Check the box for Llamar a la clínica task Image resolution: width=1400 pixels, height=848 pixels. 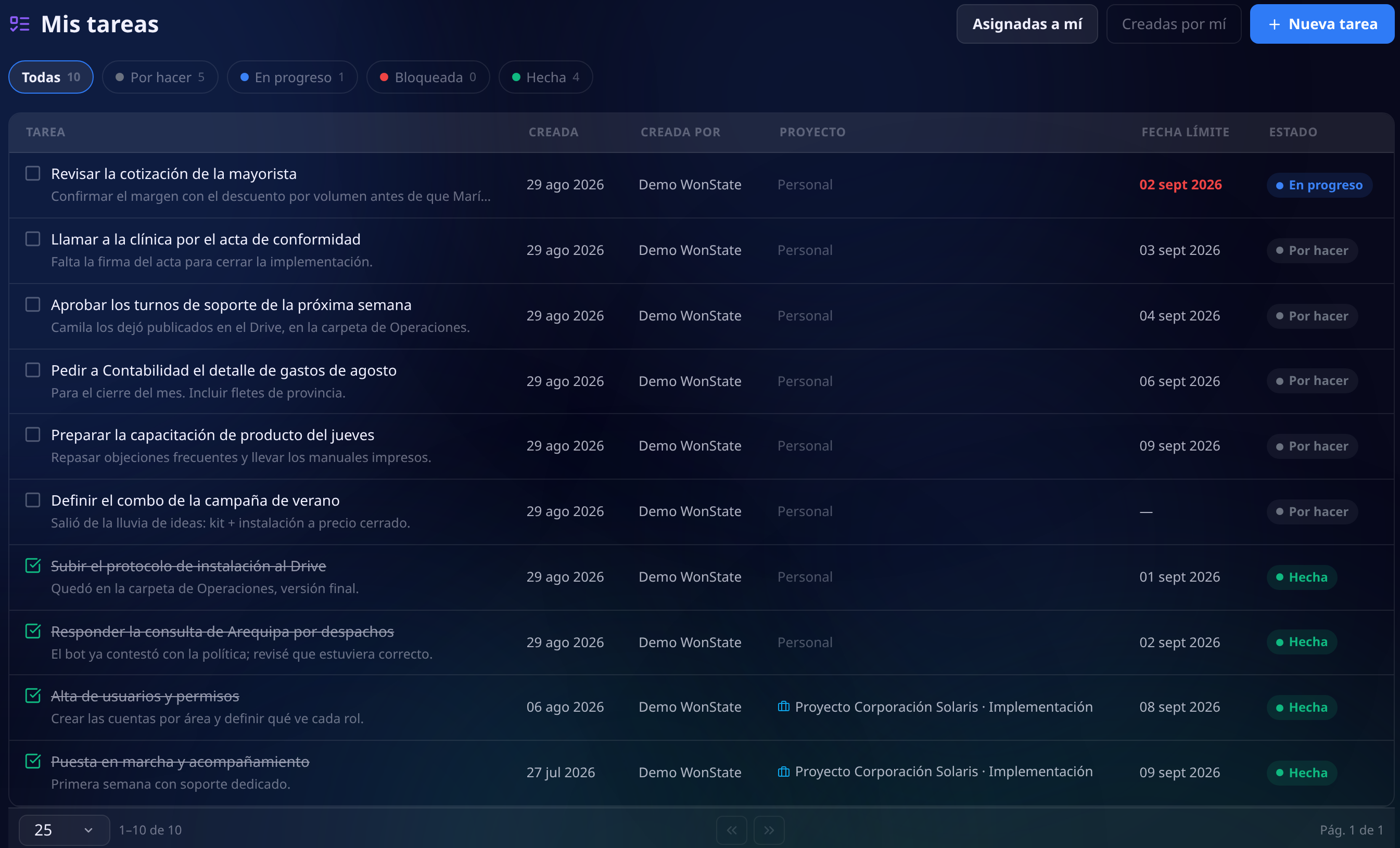(x=33, y=239)
